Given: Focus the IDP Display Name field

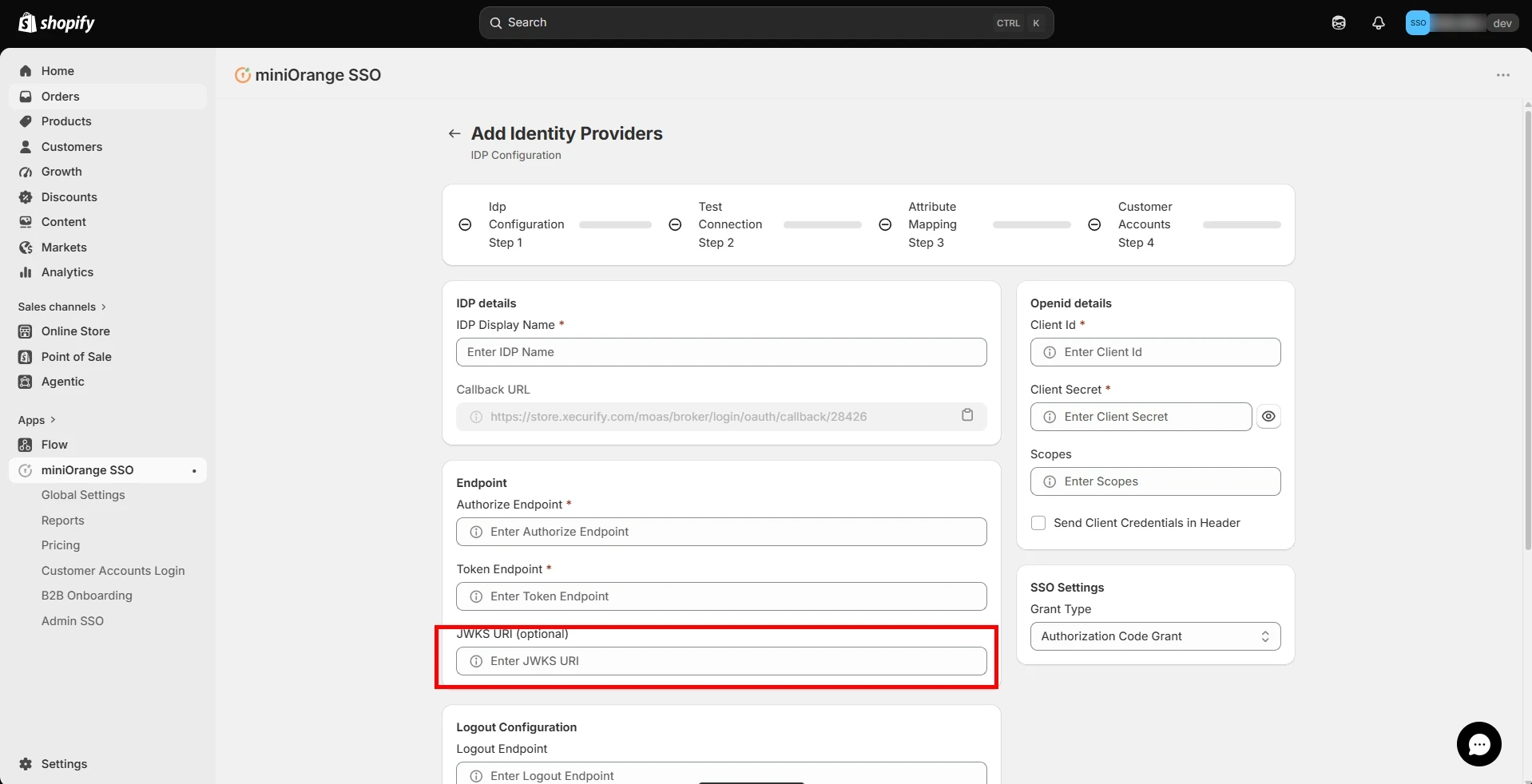Looking at the screenshot, I should (x=721, y=352).
